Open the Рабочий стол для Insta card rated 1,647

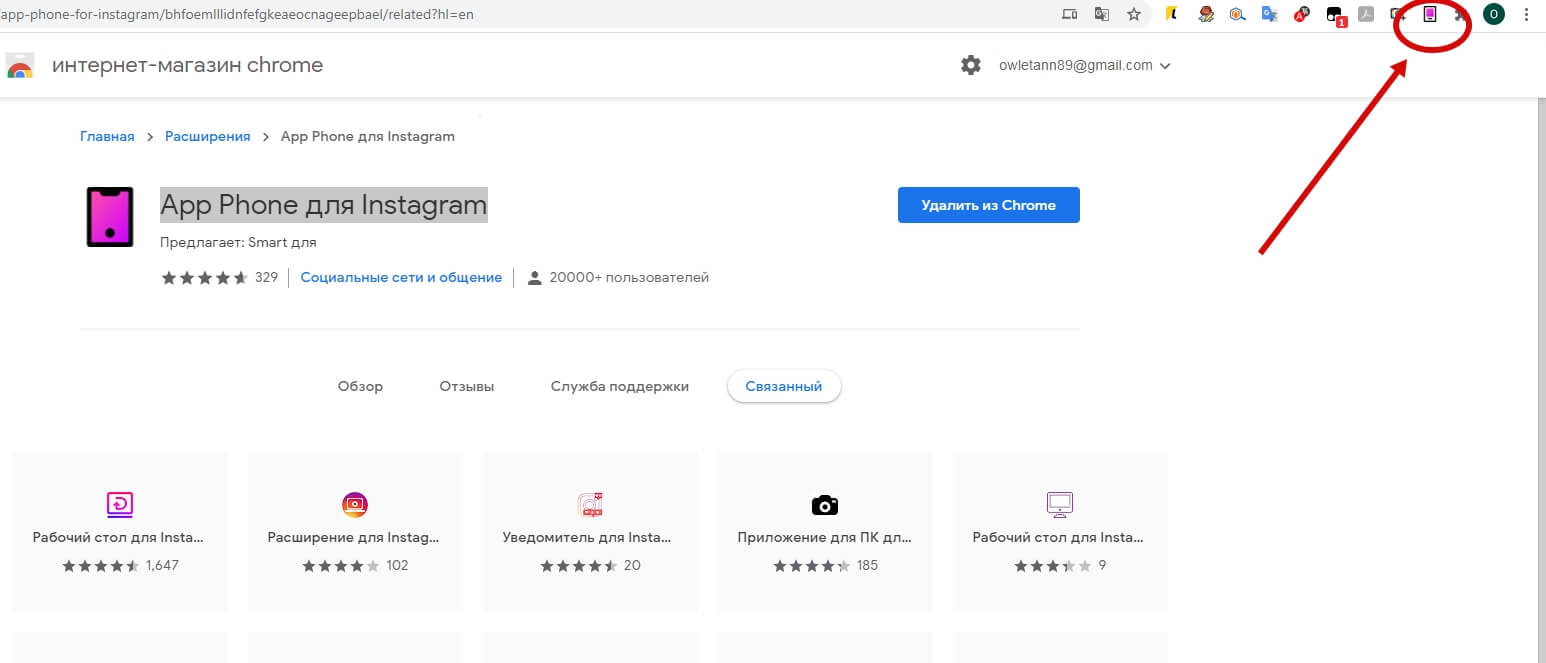(120, 531)
